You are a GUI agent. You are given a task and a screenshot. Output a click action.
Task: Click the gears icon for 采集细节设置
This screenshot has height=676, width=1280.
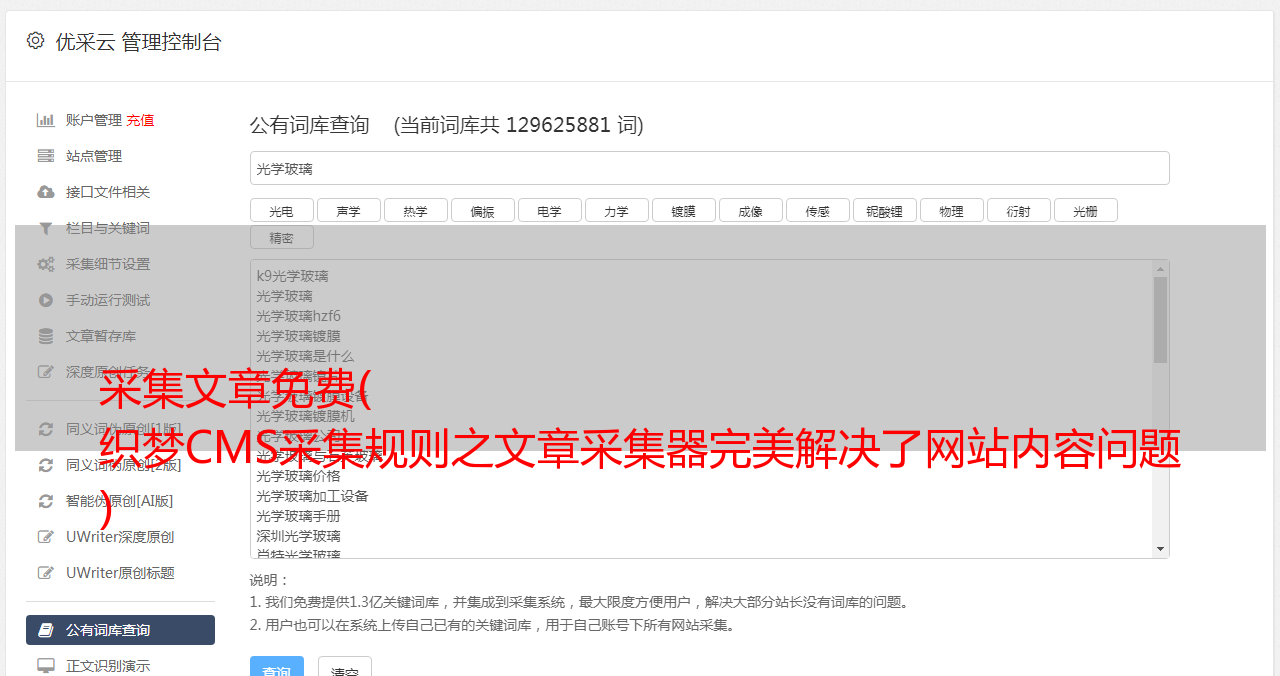(x=45, y=264)
